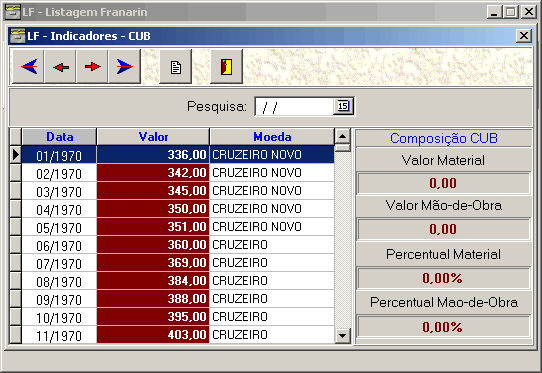
Task: Click the value cell 369,00
Action: 153,262
